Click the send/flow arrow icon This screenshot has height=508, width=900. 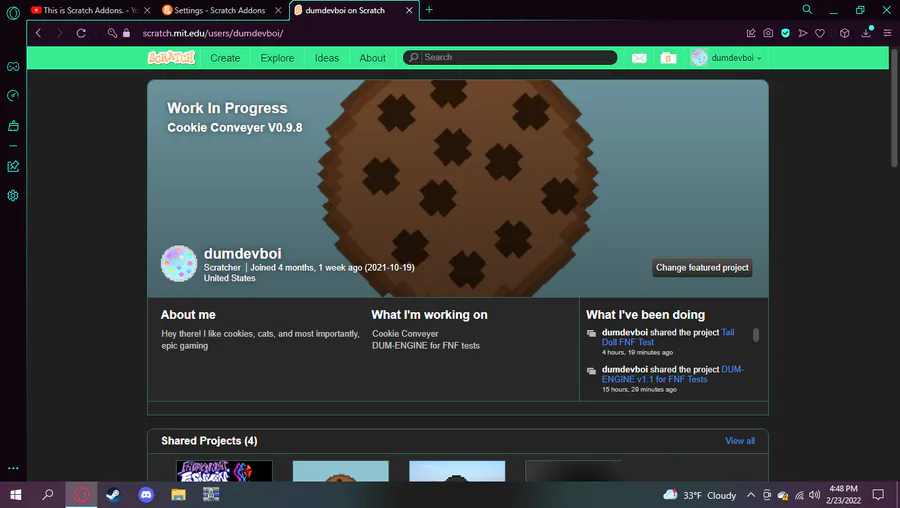(803, 33)
